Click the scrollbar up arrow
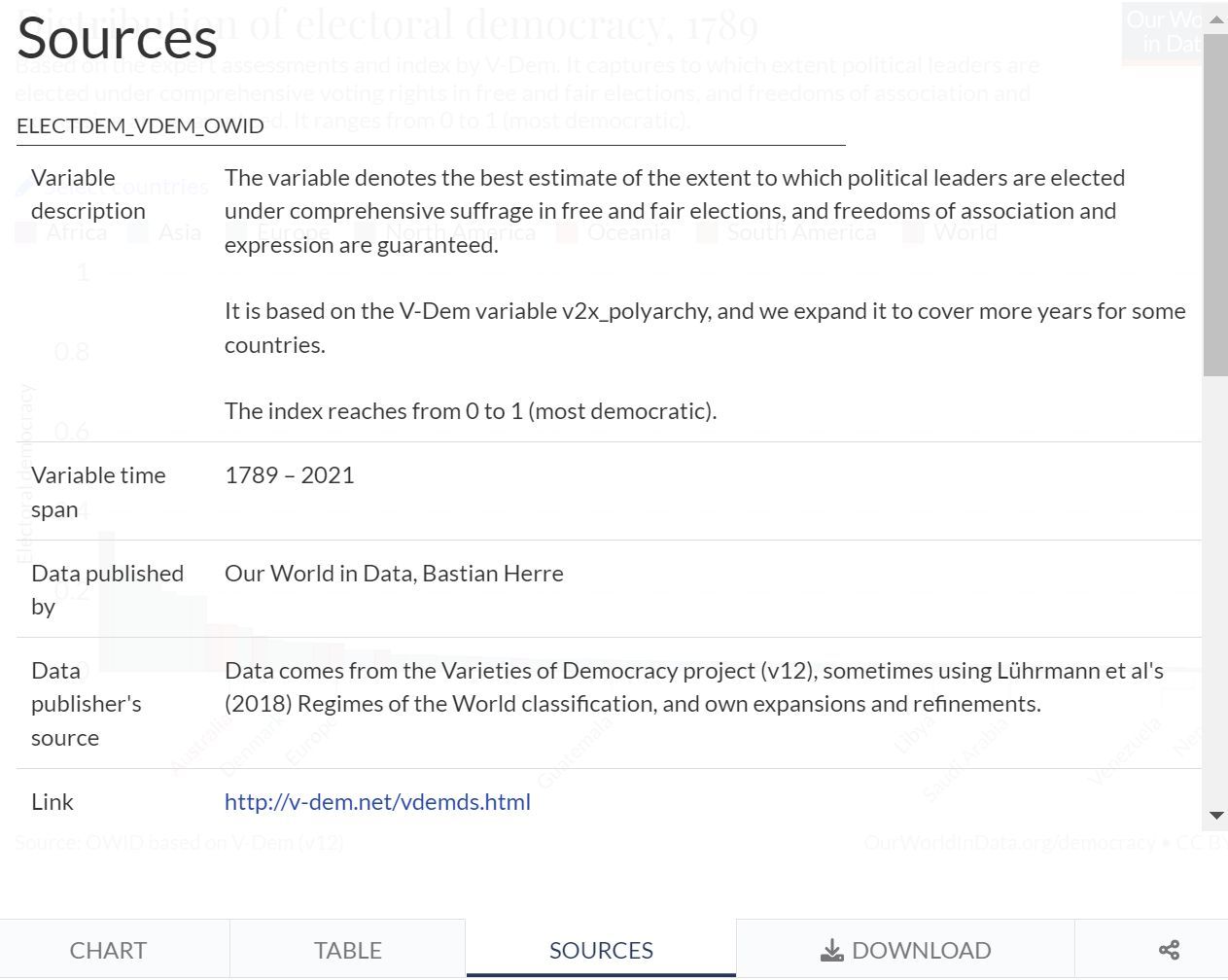The height and width of the screenshot is (980, 1228). tap(1215, 19)
